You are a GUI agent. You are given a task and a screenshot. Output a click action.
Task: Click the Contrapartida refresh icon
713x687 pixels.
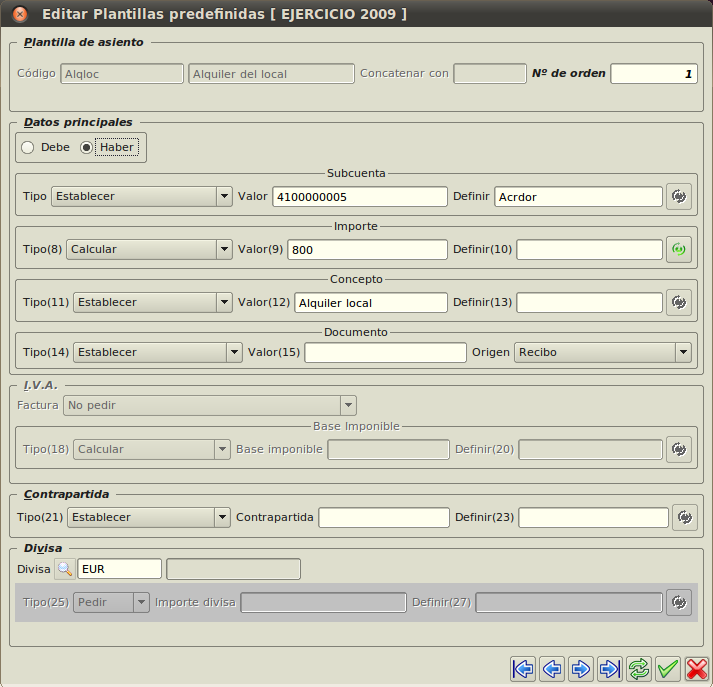(x=684, y=517)
